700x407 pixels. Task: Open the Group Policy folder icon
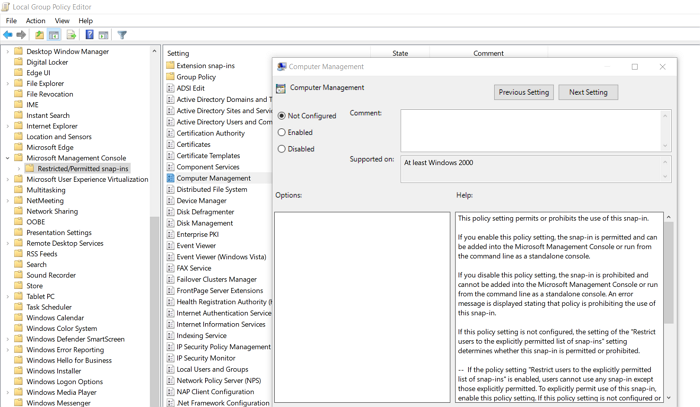point(170,77)
